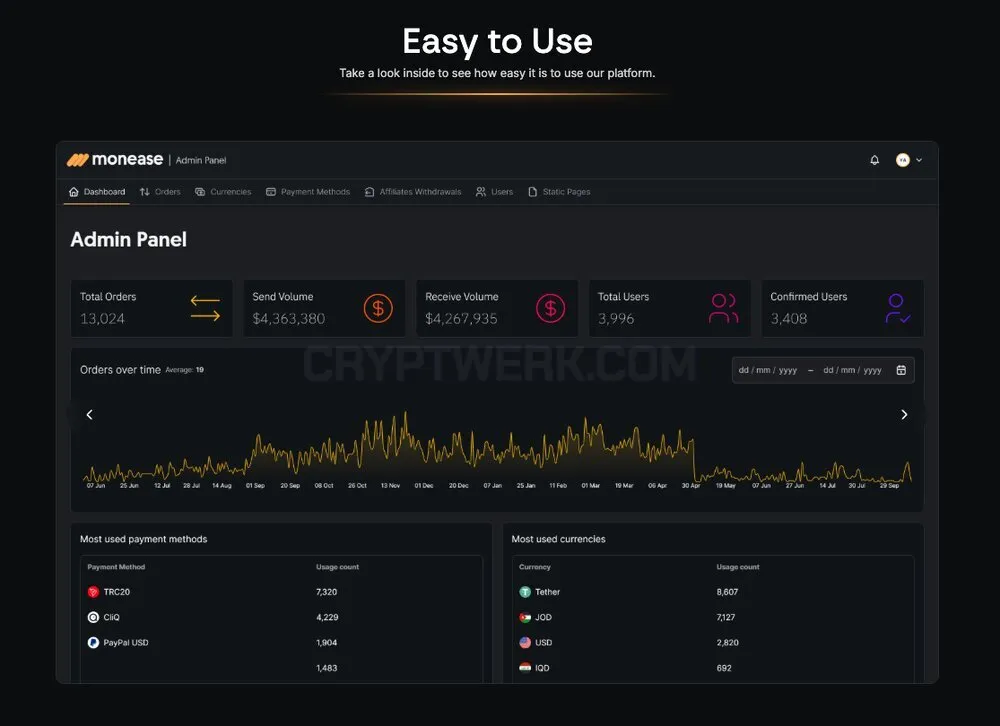The image size is (1000, 726).
Task: Click the notification bell icon
Action: (x=874, y=160)
